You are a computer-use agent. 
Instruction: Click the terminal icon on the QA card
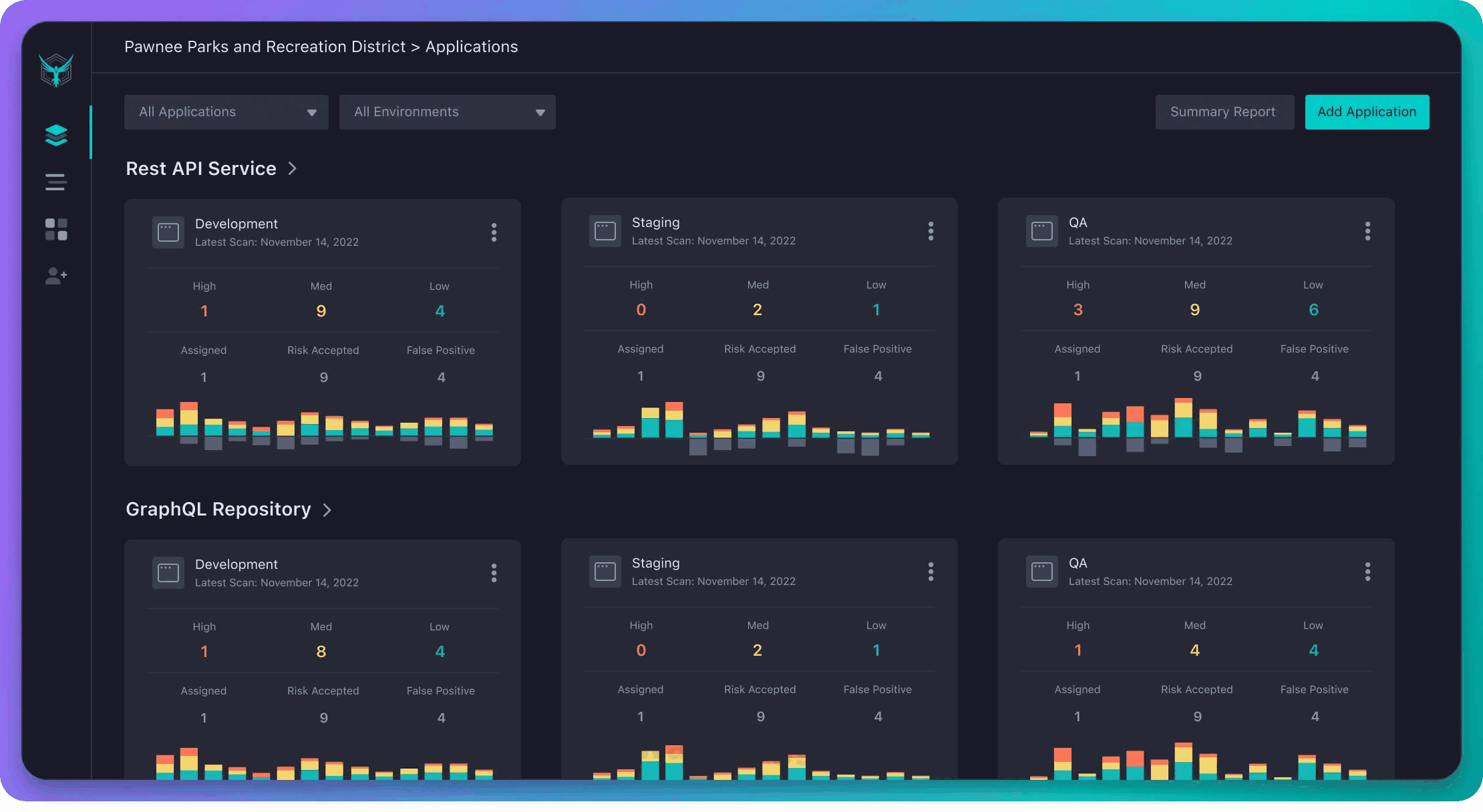1042,230
